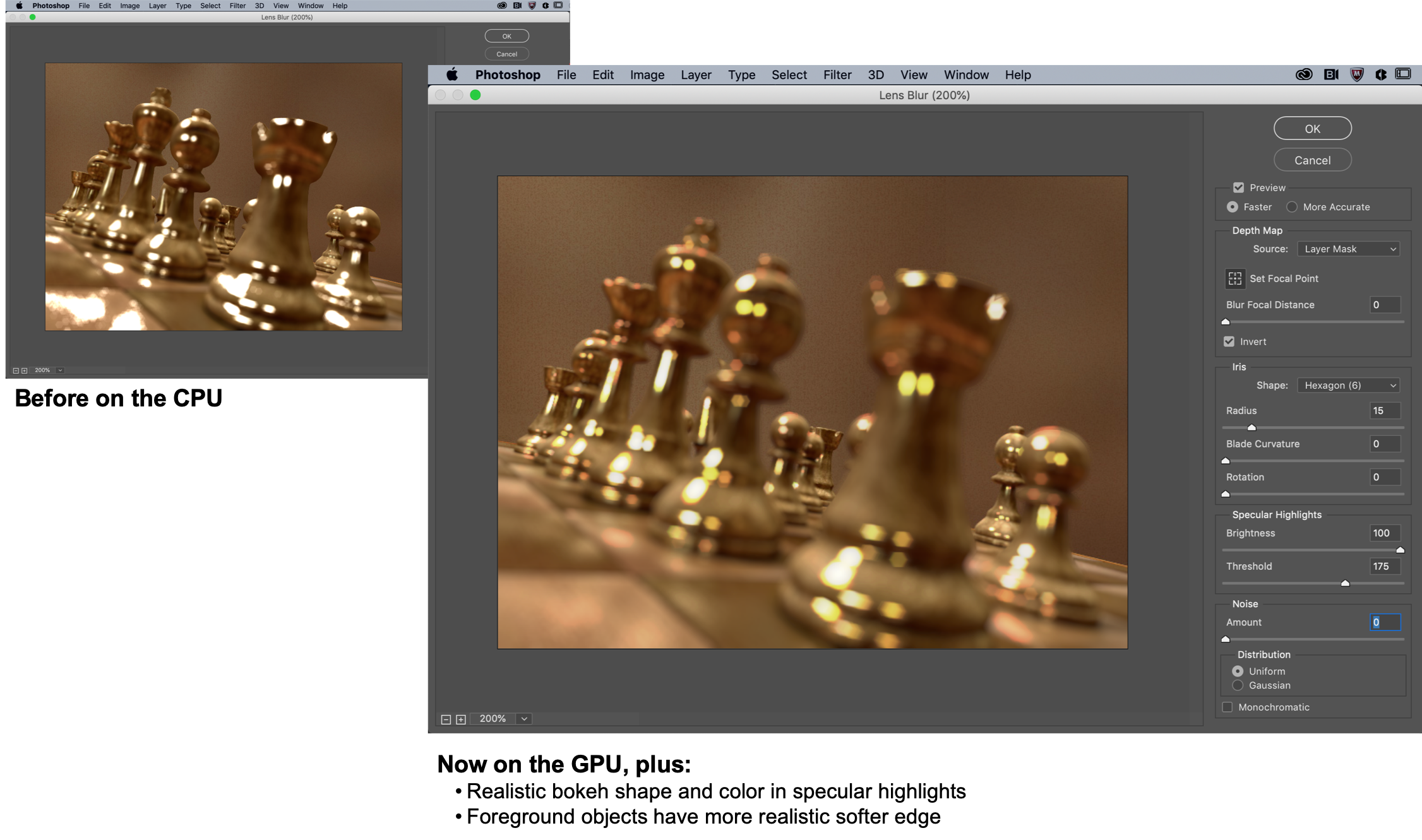Viewport: 1422px width, 840px height.
Task: Select the More Accurate radio option
Action: pos(1292,207)
